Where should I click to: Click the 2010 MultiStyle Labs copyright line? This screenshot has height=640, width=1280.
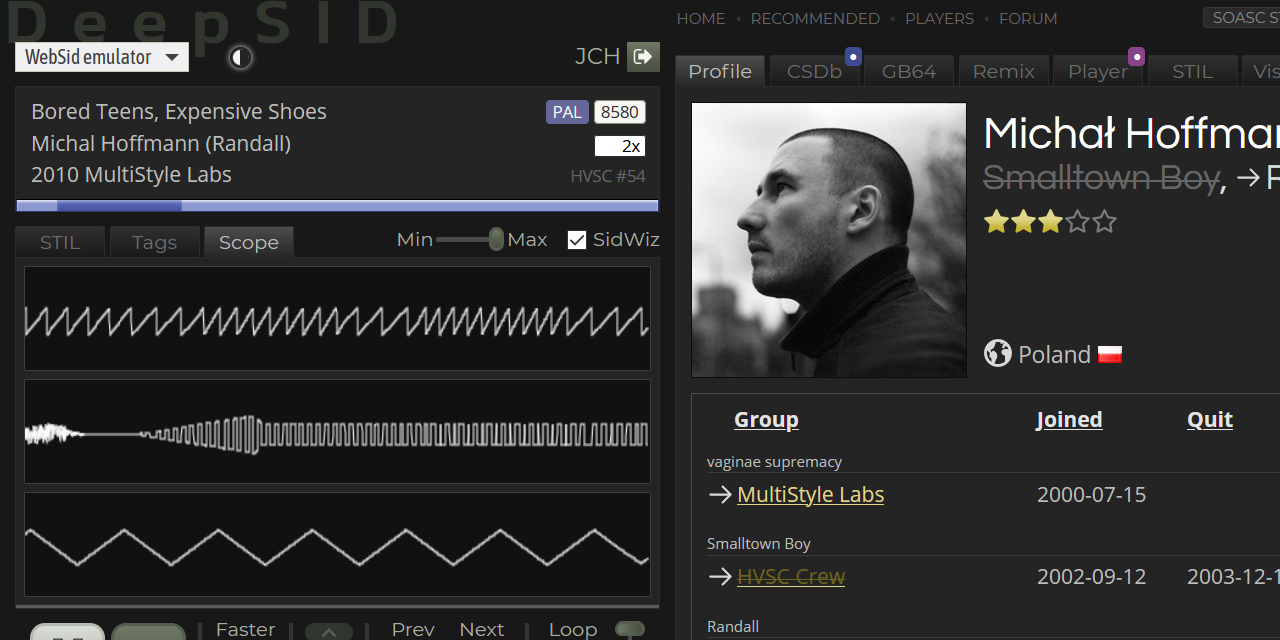131,175
